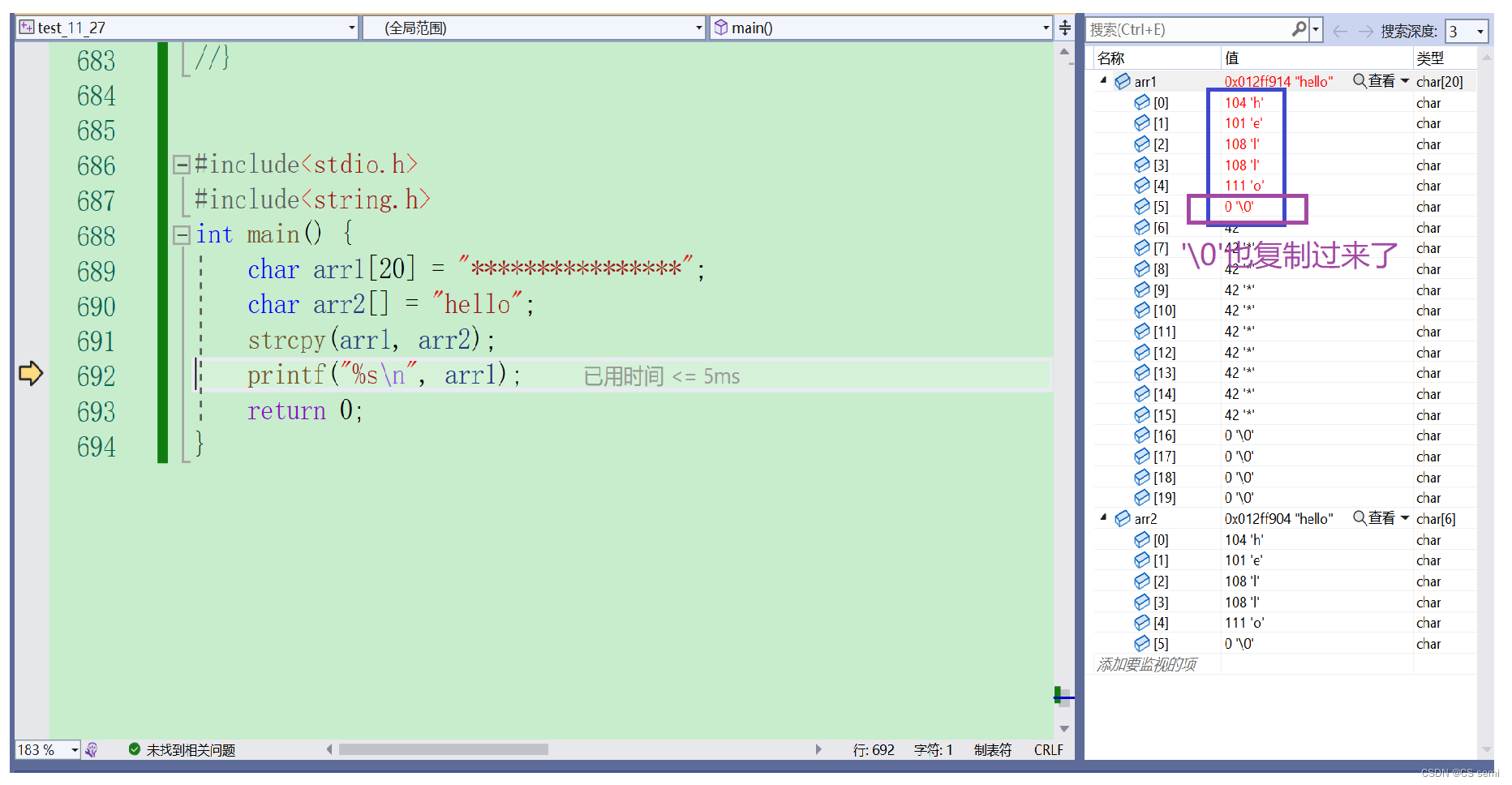
Task: Click the strcpy call on line 691
Action: [x=372, y=340]
